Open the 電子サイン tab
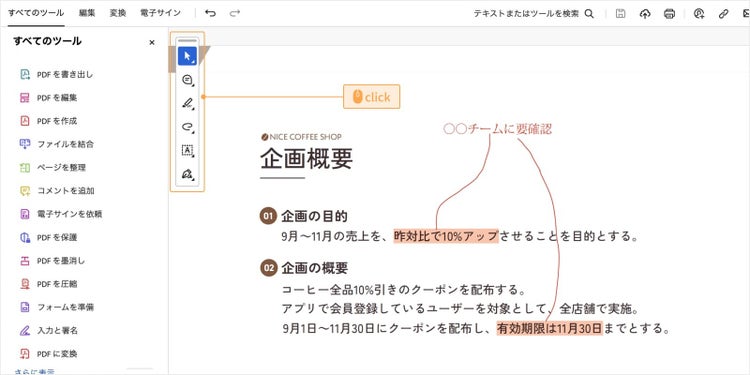750x375 pixels. click(161, 13)
